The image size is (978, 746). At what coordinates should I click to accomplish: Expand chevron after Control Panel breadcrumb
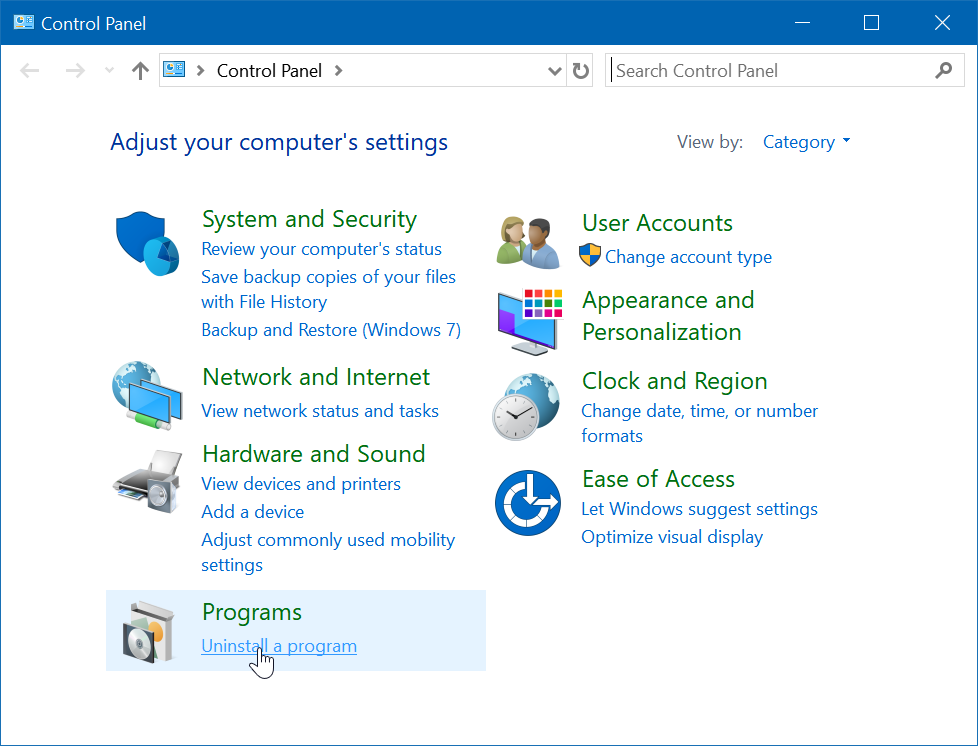pyautogui.click(x=339, y=70)
